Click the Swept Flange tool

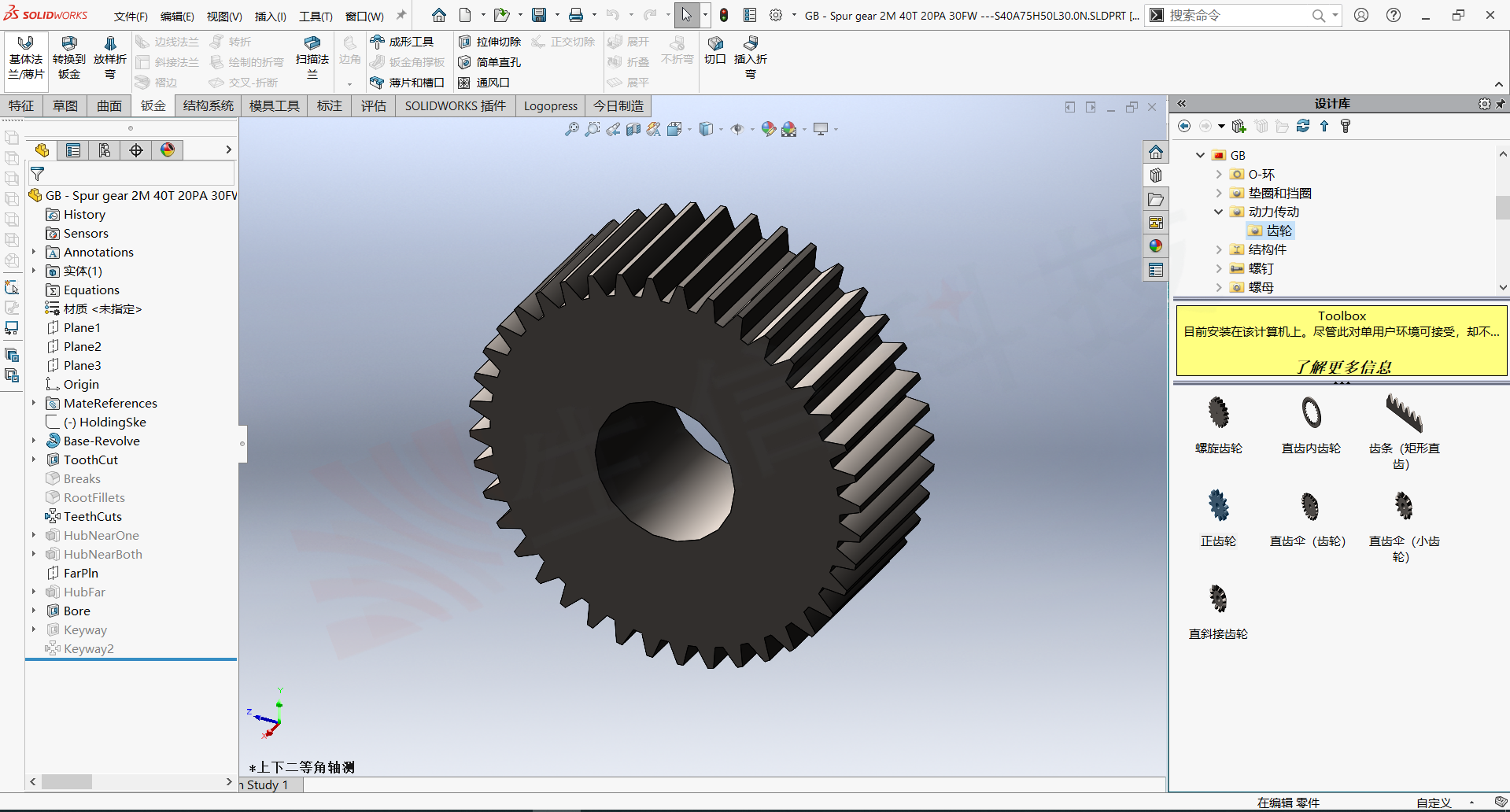[x=312, y=57]
